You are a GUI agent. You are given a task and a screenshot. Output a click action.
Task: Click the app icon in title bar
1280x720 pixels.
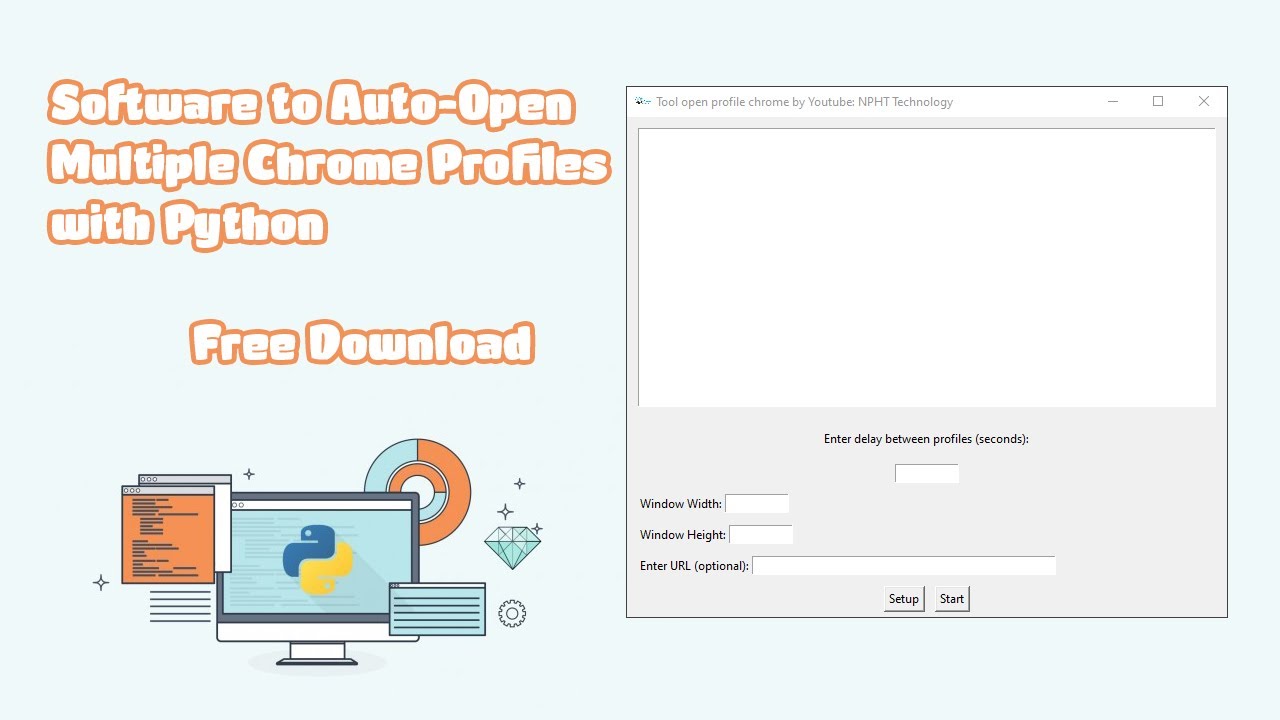pos(643,101)
